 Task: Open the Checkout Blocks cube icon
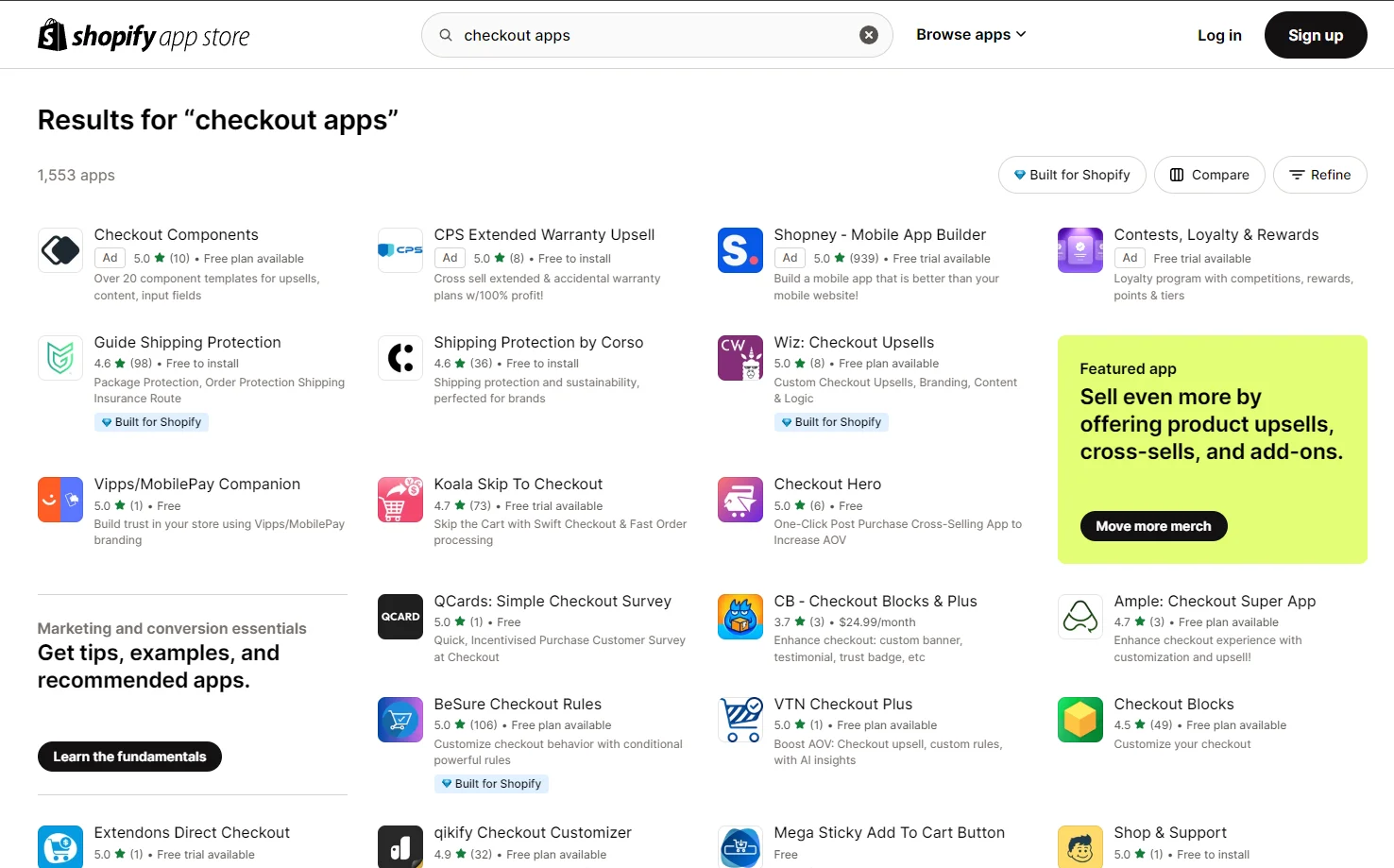pos(1080,720)
